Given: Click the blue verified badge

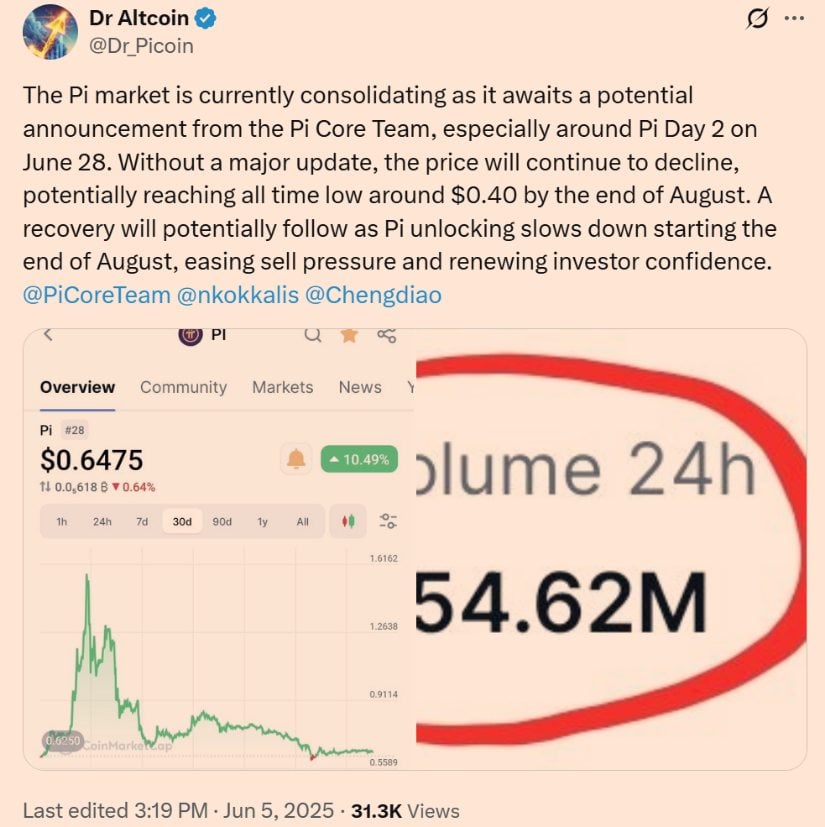Looking at the screenshot, I should point(205,18).
